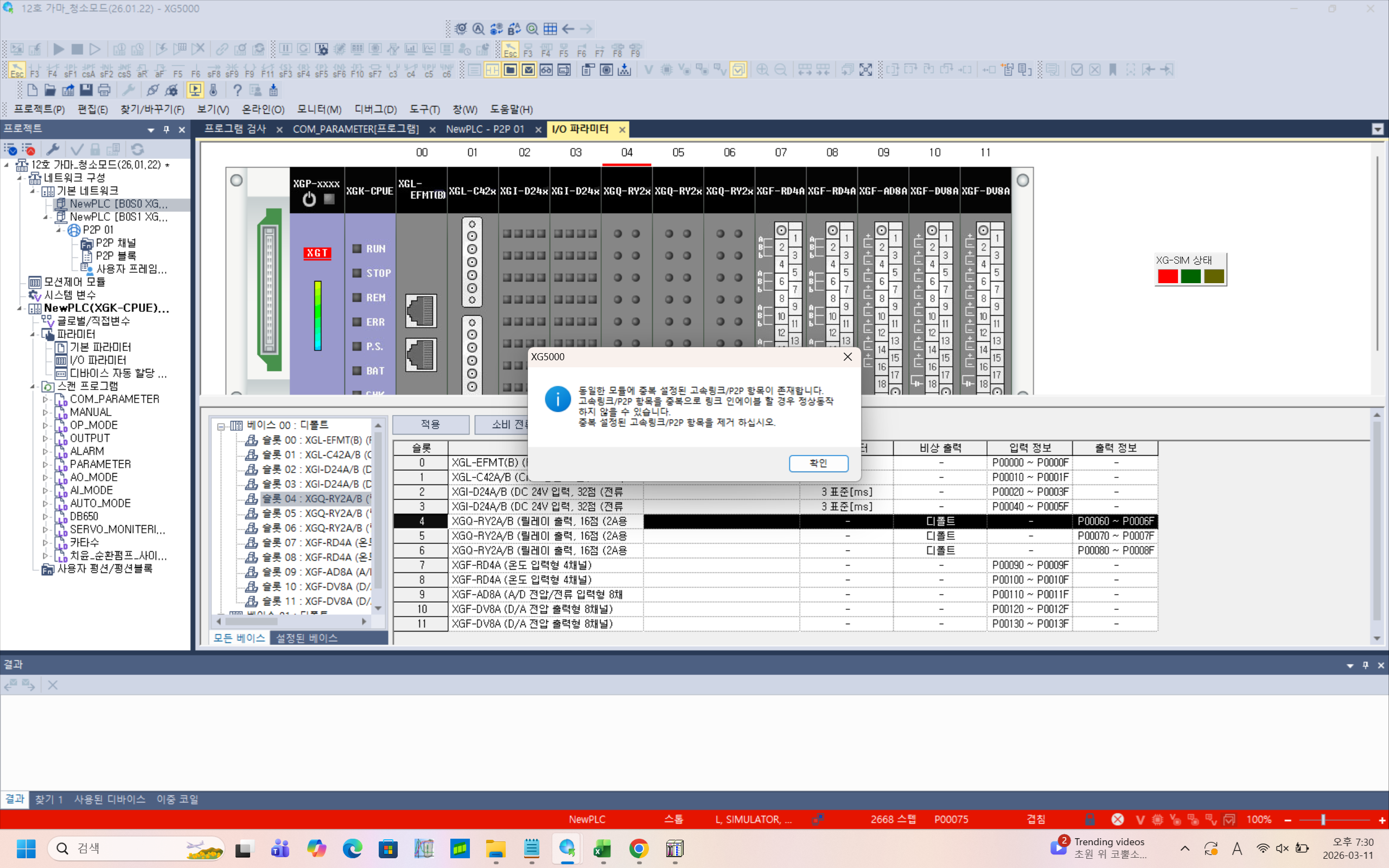Toggle the highlighted folder view icon
Image resolution: width=1389 pixels, height=868 pixels.
(x=510, y=70)
